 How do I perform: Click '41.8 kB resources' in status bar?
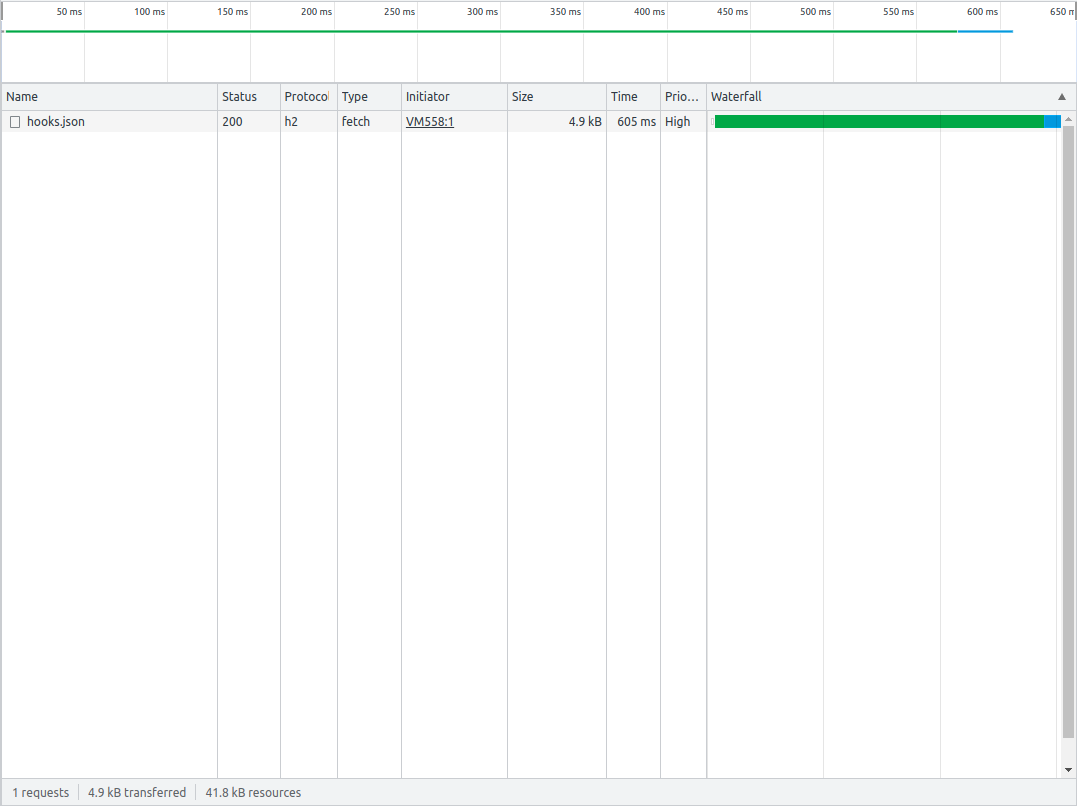(x=253, y=792)
